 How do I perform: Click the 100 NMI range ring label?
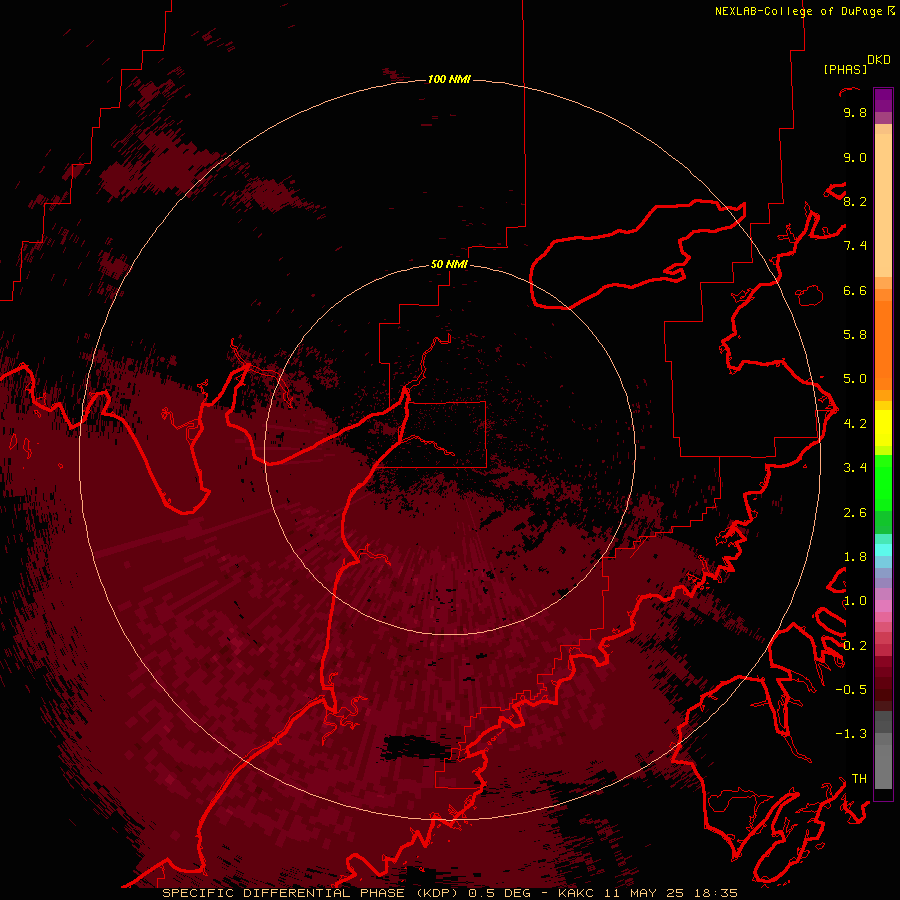(449, 79)
